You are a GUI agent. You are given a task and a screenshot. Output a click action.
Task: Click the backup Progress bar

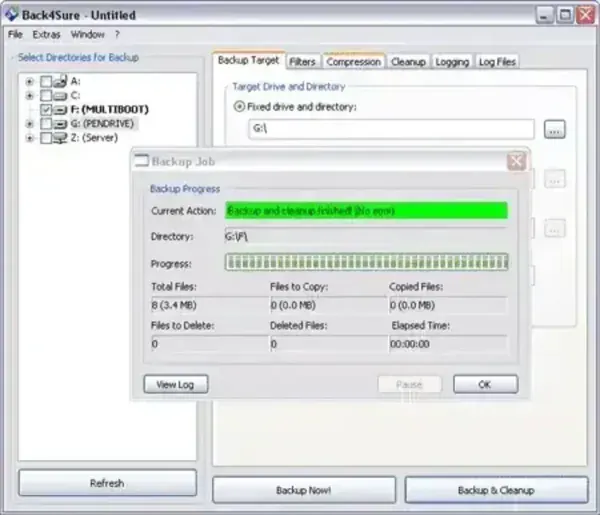367,262
